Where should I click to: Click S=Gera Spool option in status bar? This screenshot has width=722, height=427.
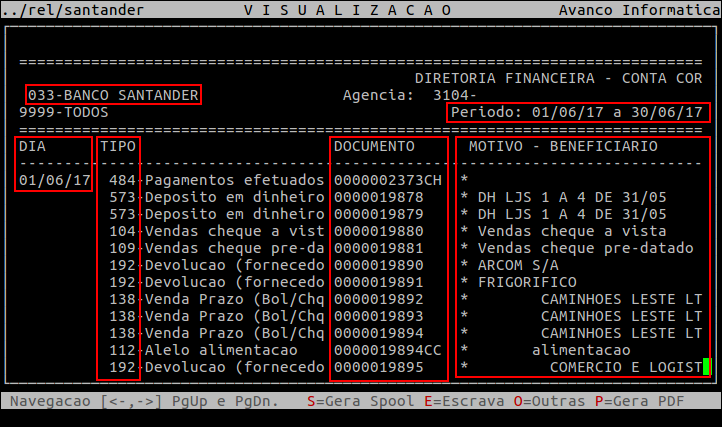click(354, 401)
